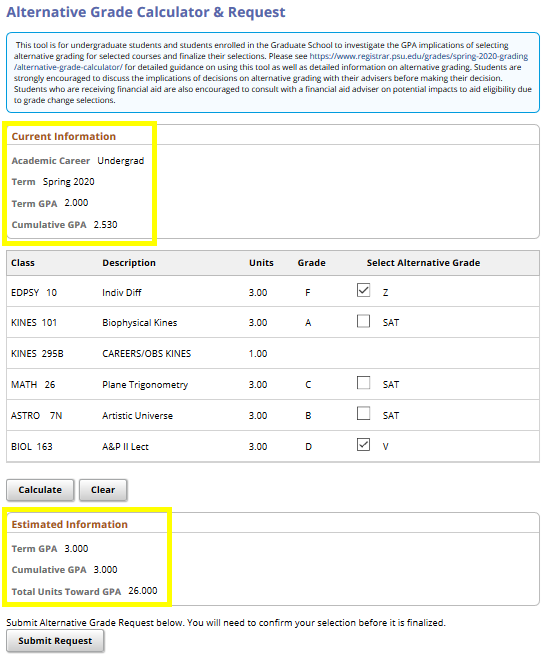Click the Plane Trigonometry description
Viewport: 552px width, 669px height.
coord(145,385)
